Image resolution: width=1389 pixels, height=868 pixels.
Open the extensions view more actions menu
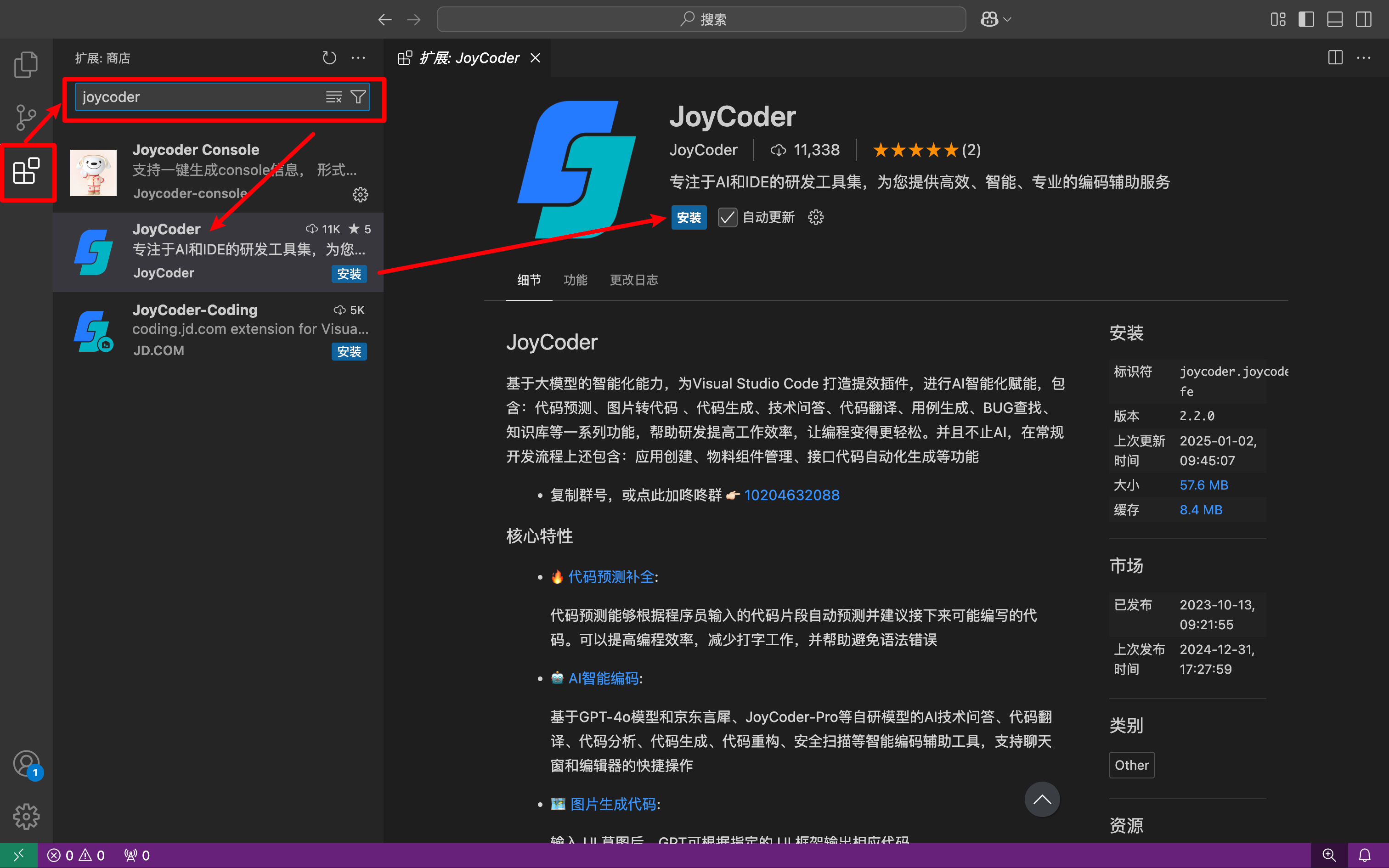[x=358, y=58]
